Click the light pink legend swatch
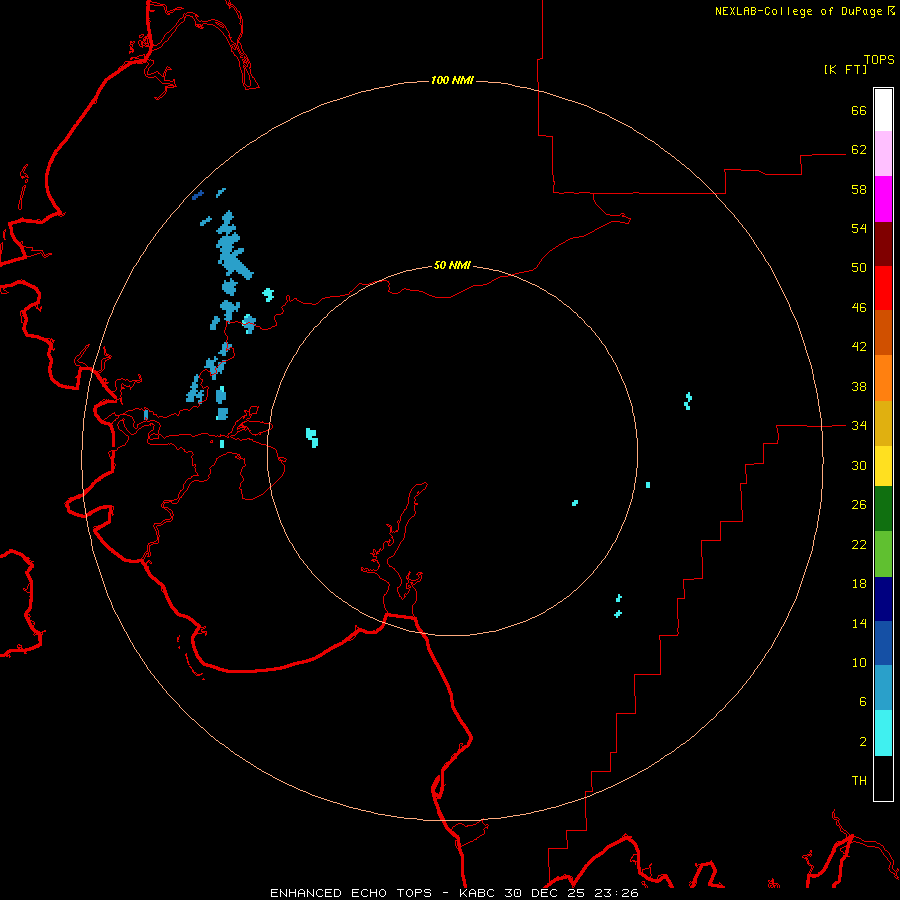The width and height of the screenshot is (900, 900). [883, 154]
